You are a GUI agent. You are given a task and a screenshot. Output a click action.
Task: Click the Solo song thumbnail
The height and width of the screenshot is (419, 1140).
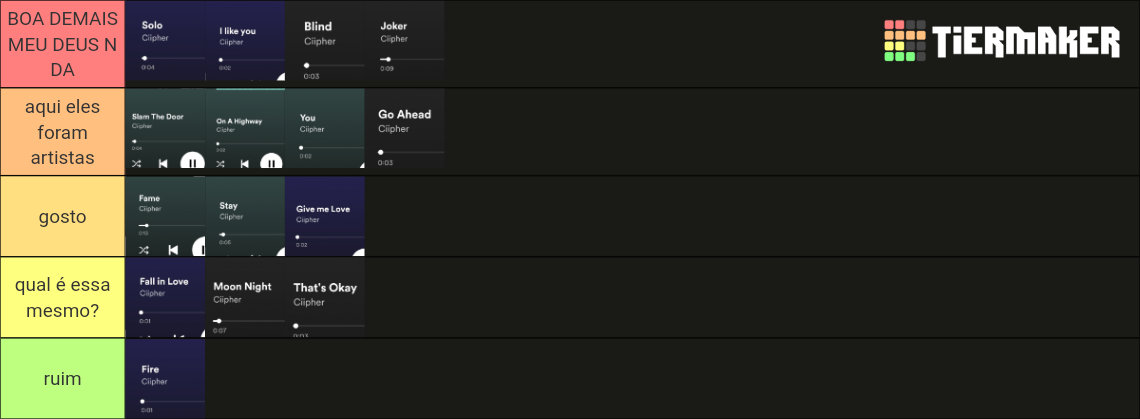point(165,41)
